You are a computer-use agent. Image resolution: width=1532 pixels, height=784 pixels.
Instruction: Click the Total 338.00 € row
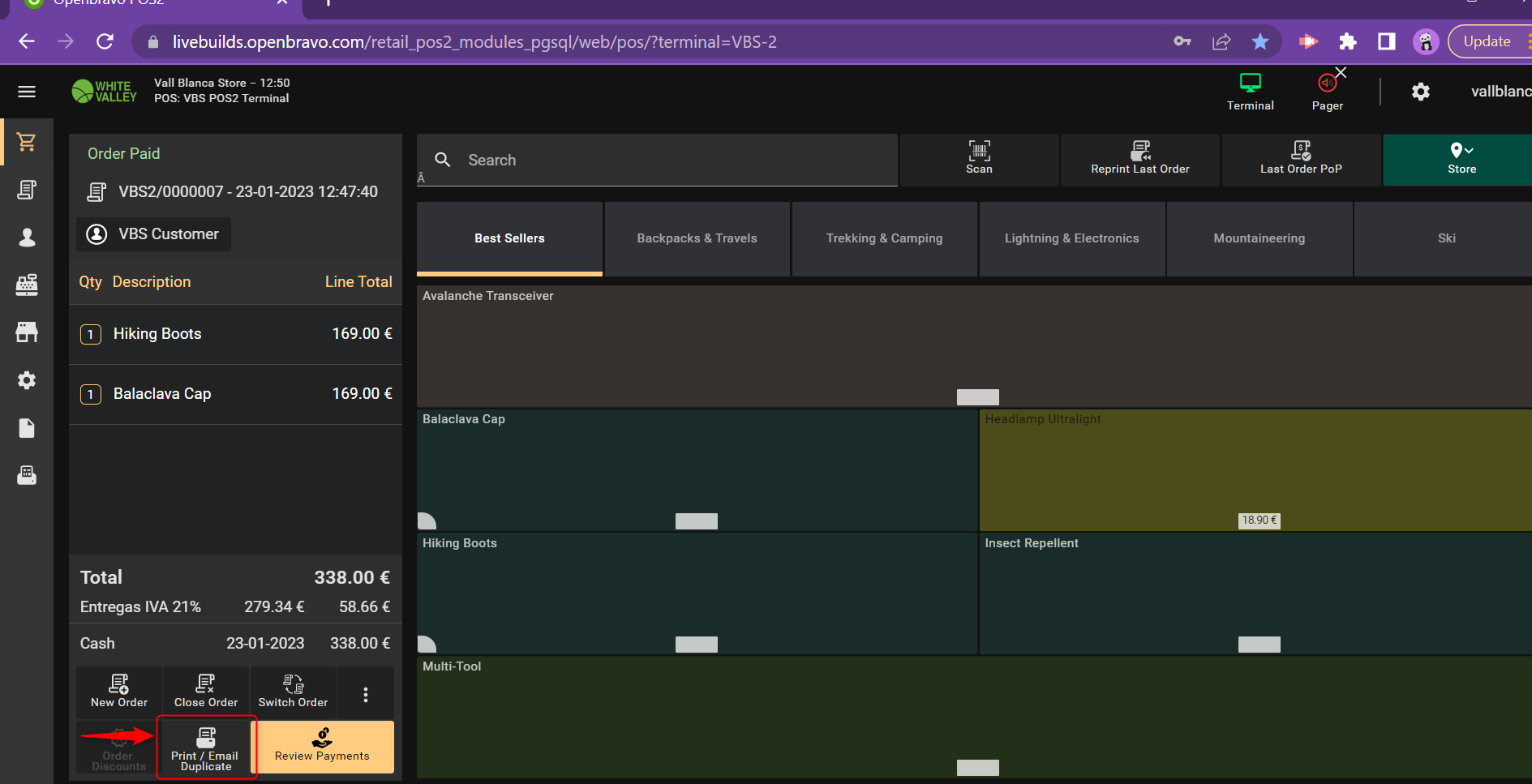[x=235, y=577]
